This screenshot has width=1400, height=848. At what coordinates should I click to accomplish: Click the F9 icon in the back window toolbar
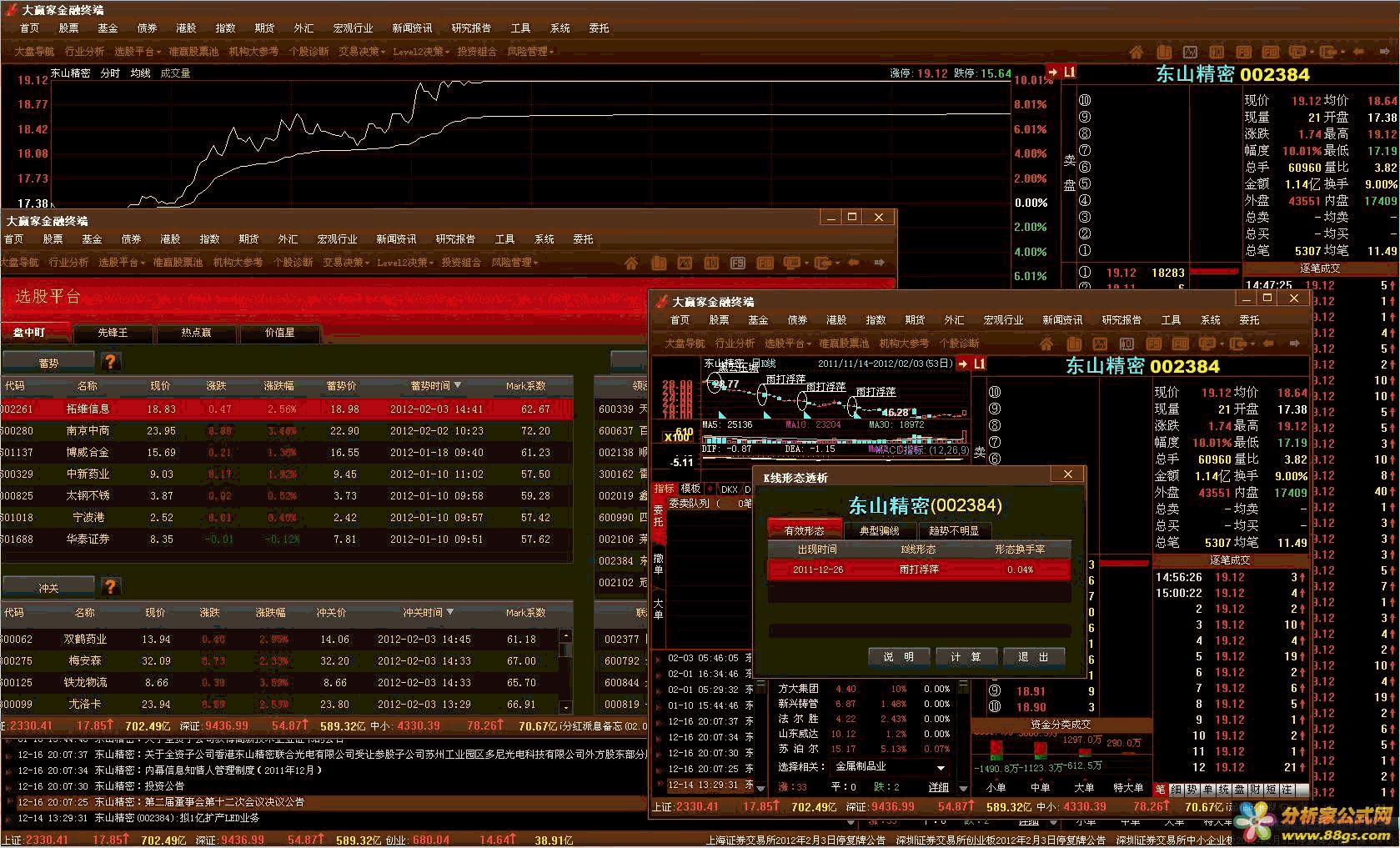(1243, 52)
